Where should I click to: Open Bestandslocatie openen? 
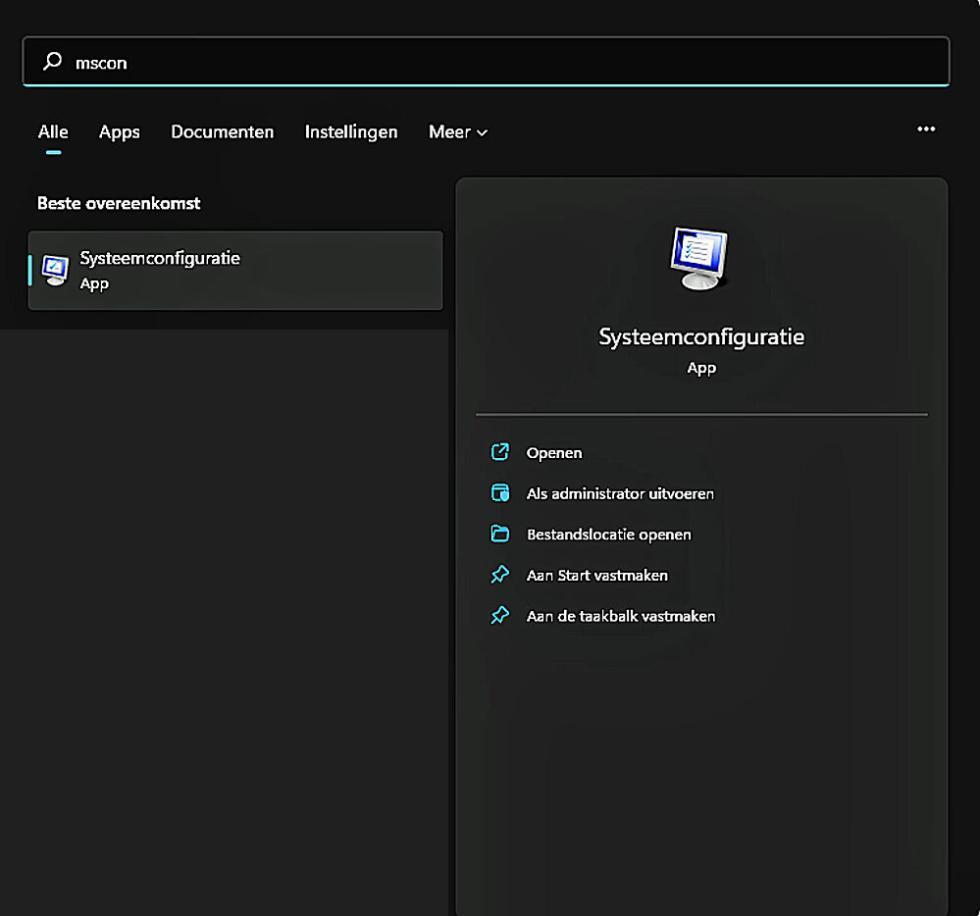coord(609,534)
